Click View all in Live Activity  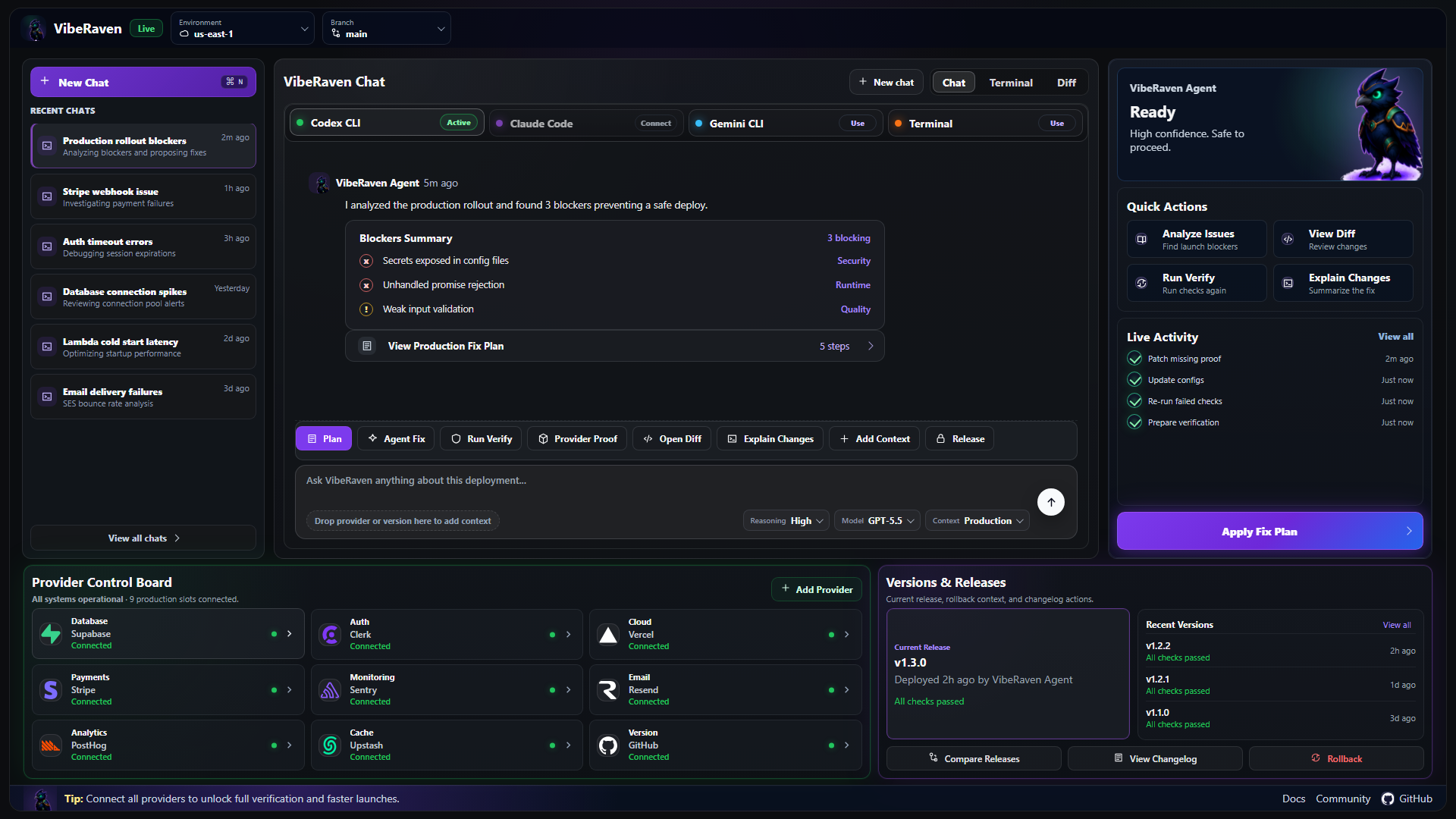(1395, 337)
